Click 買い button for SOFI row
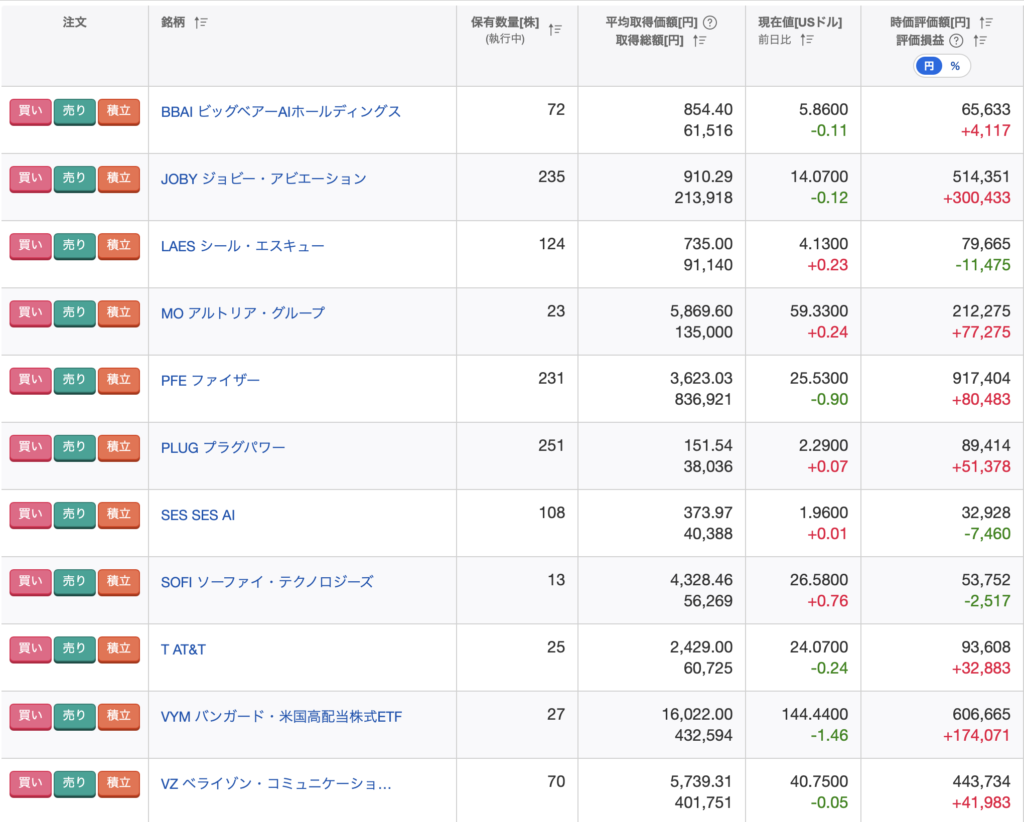This screenshot has width=1024, height=822. click(30, 581)
